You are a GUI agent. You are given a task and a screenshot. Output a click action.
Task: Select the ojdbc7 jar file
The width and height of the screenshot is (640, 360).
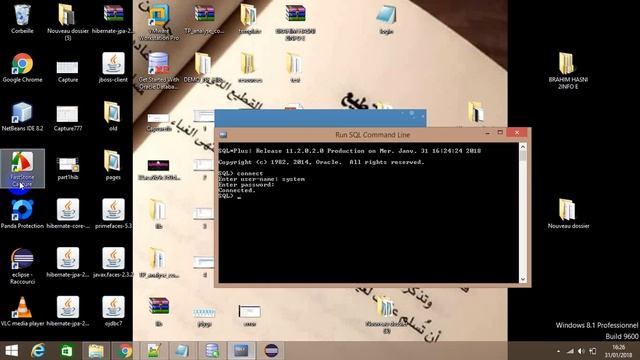113,311
